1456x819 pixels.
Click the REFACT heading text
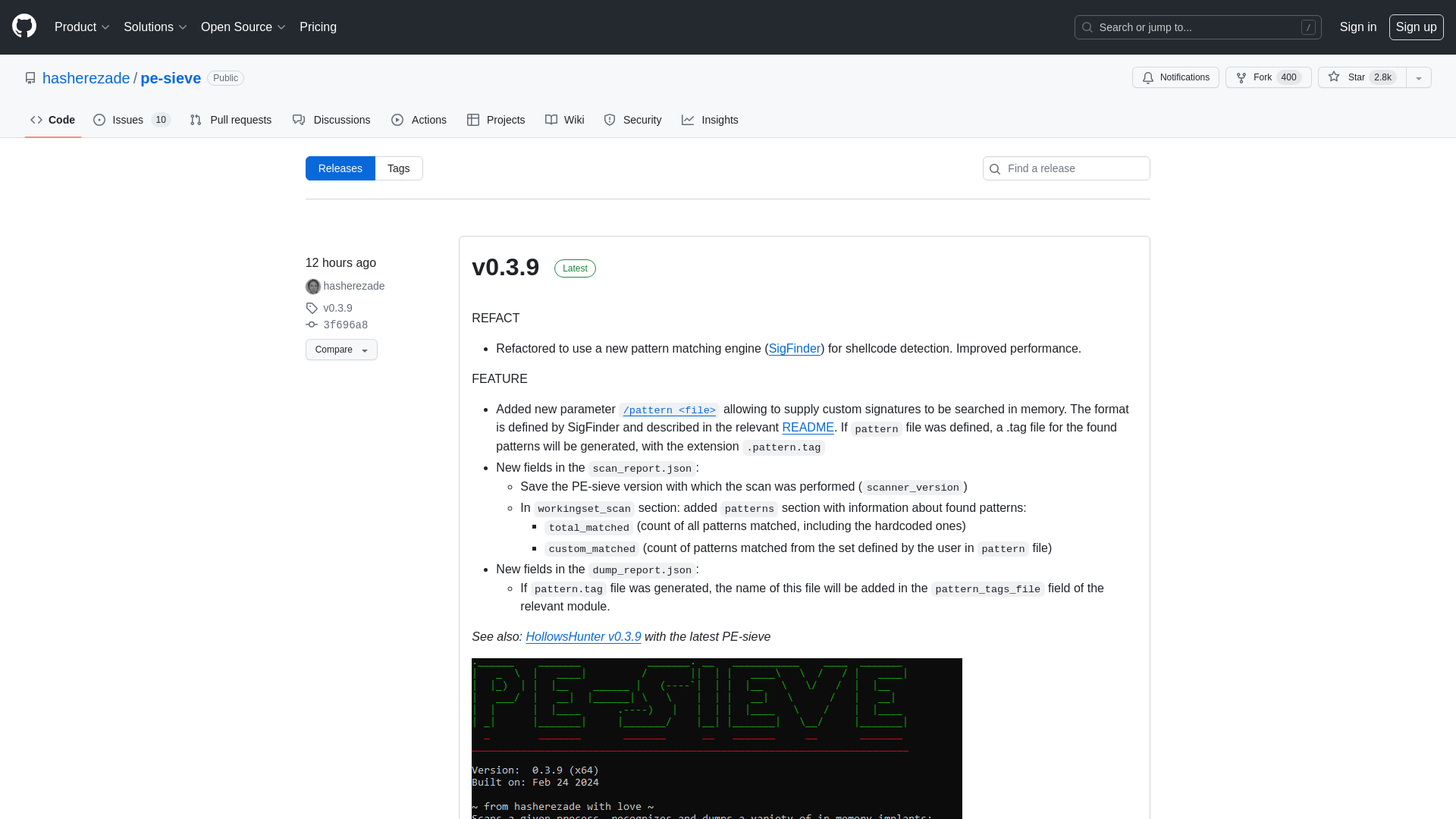[495, 318]
